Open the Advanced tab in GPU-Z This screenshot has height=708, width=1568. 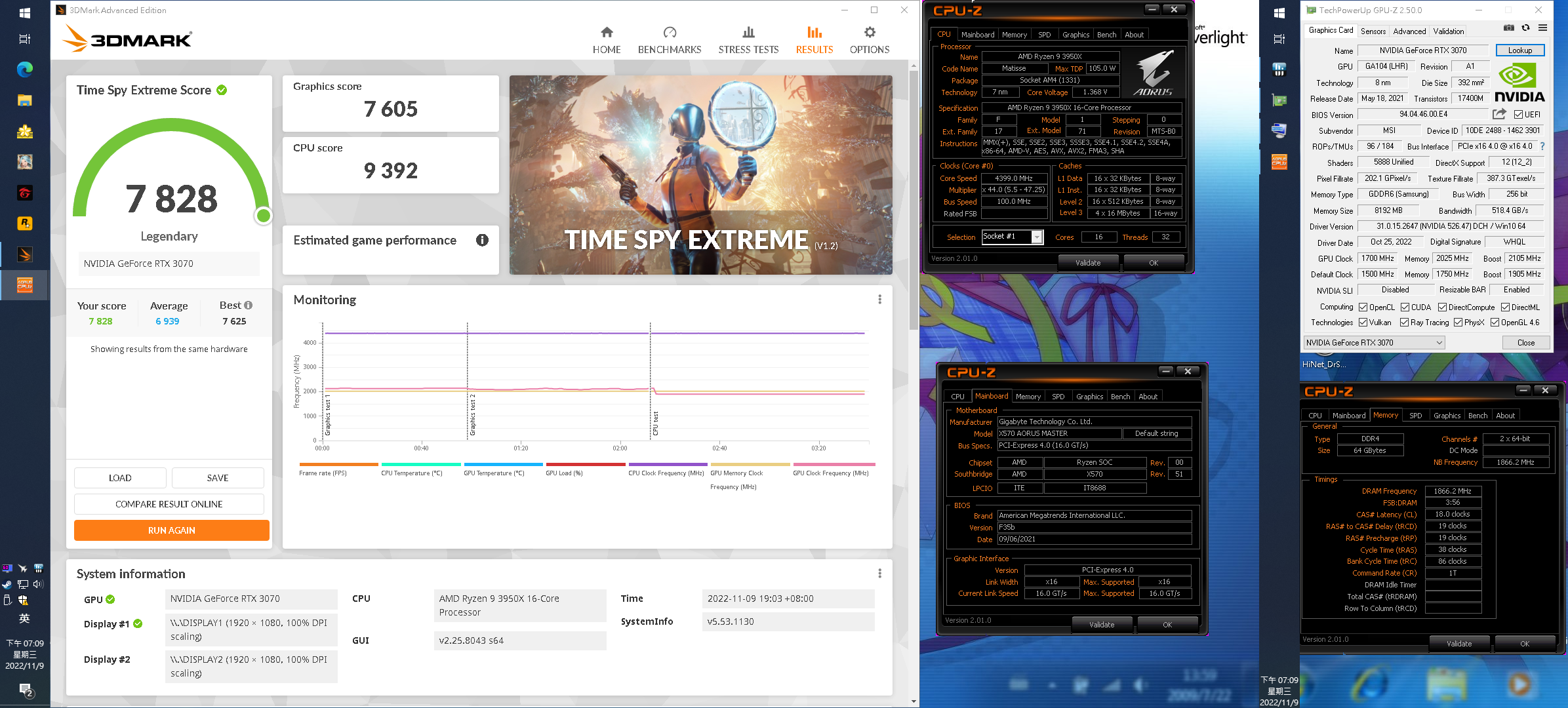coord(1409,31)
